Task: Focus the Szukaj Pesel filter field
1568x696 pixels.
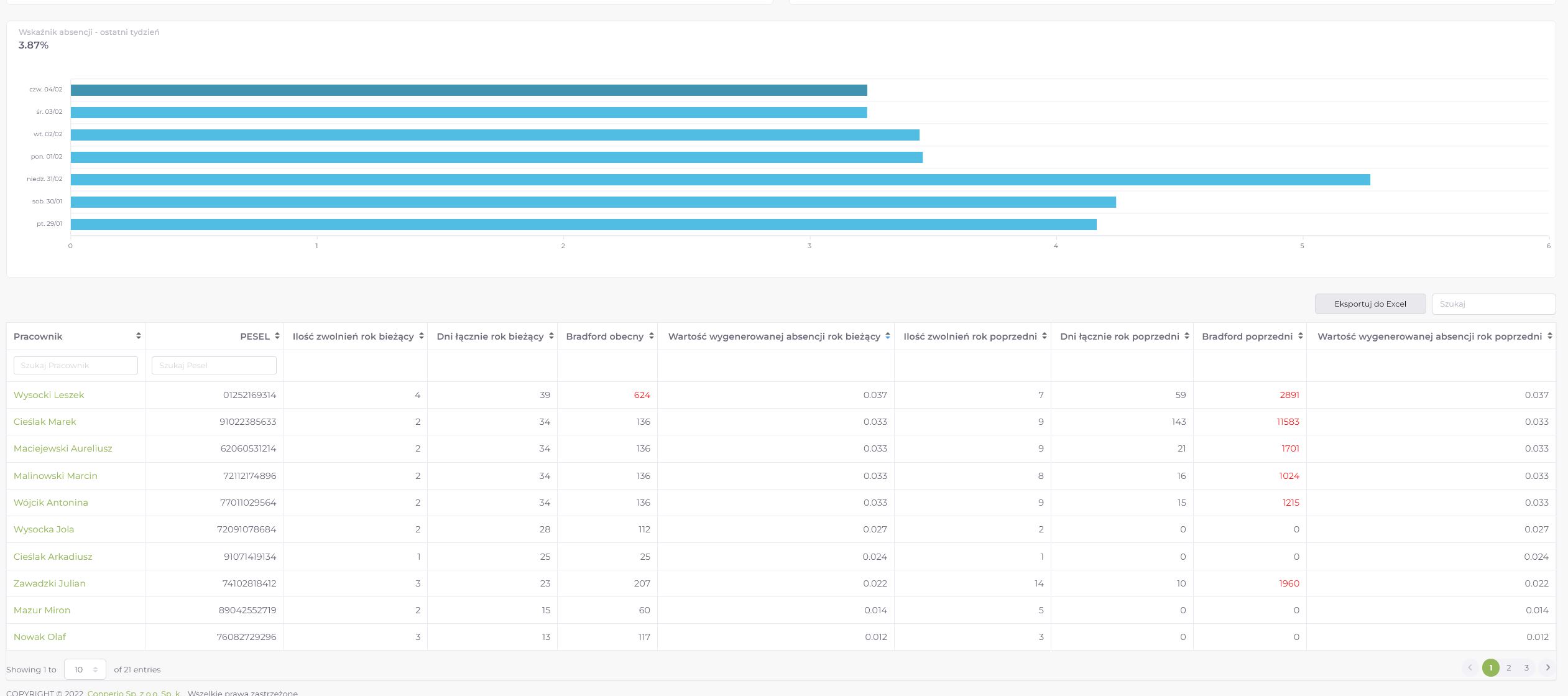Action: pyautogui.click(x=214, y=365)
